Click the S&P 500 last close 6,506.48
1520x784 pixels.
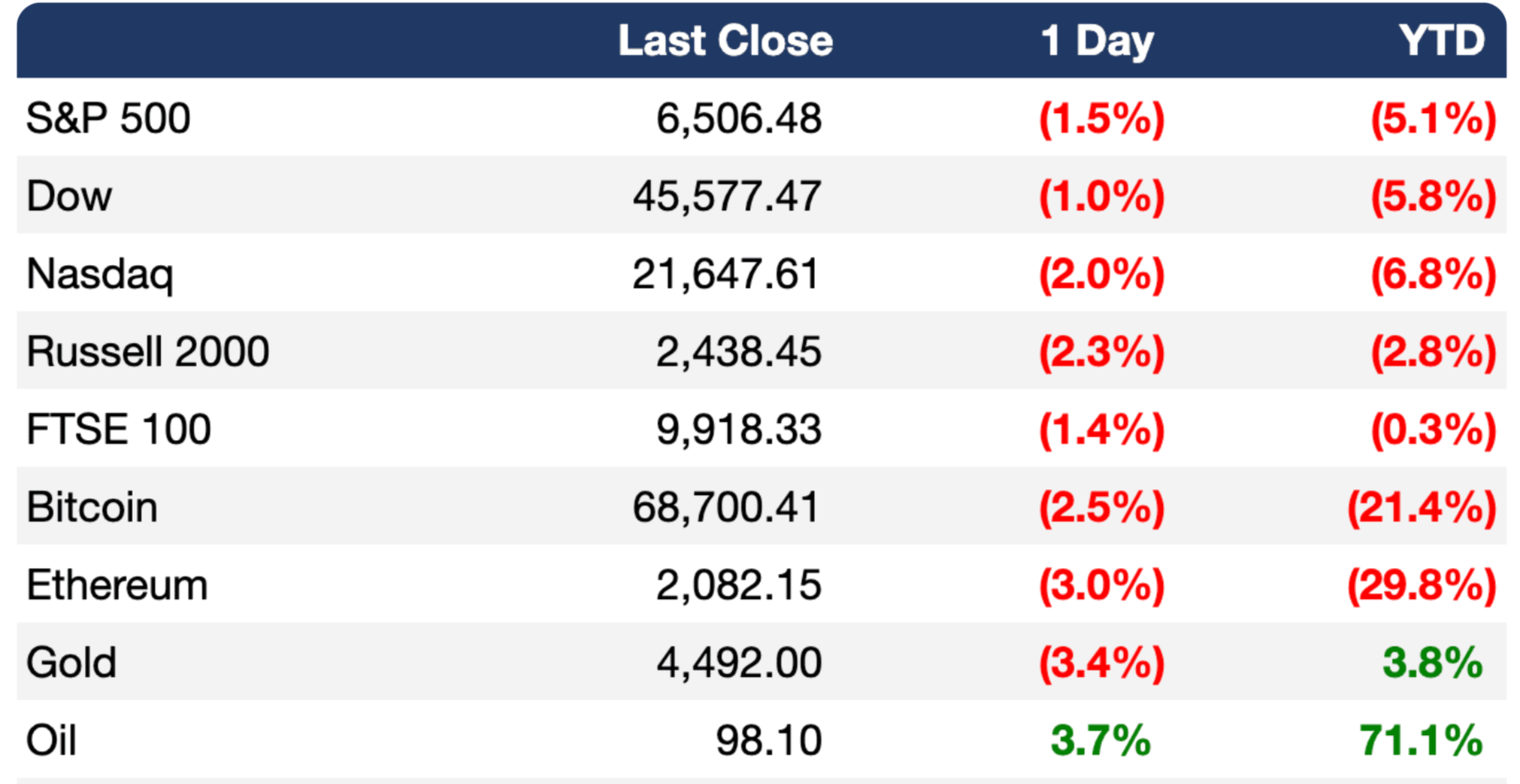pyautogui.click(x=738, y=118)
